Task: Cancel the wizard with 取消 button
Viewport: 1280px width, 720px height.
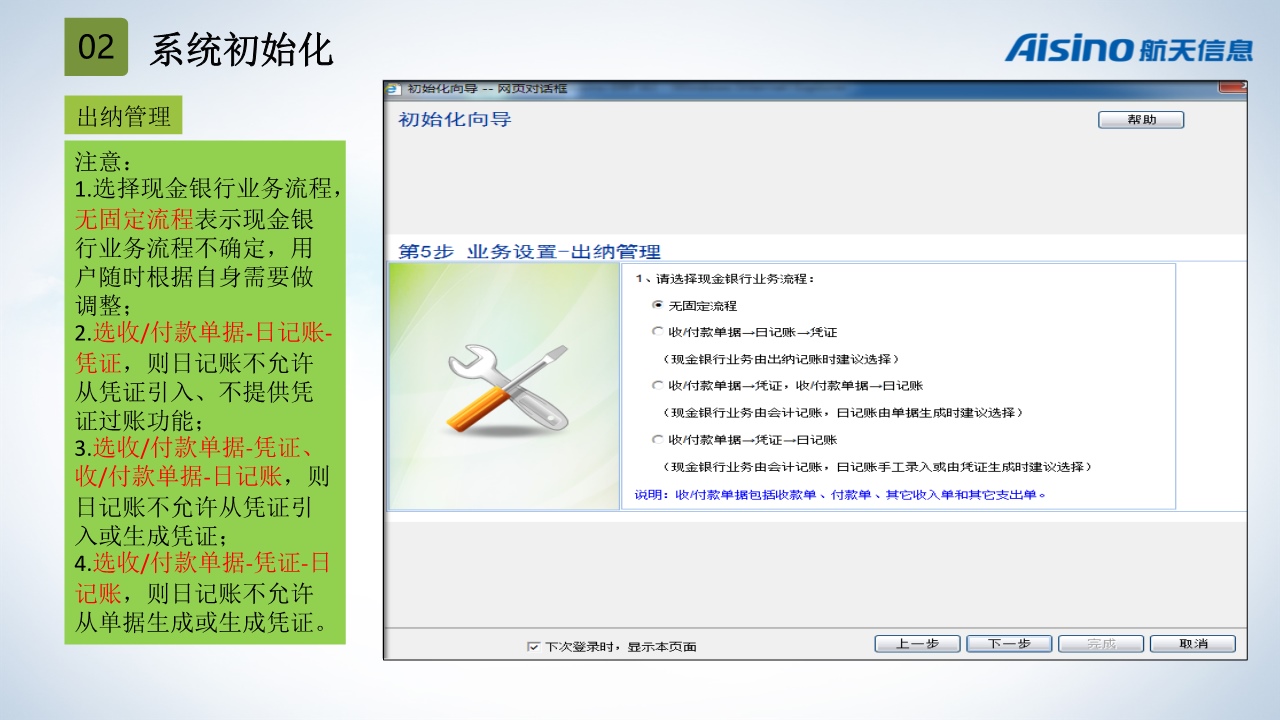Action: (1192, 644)
